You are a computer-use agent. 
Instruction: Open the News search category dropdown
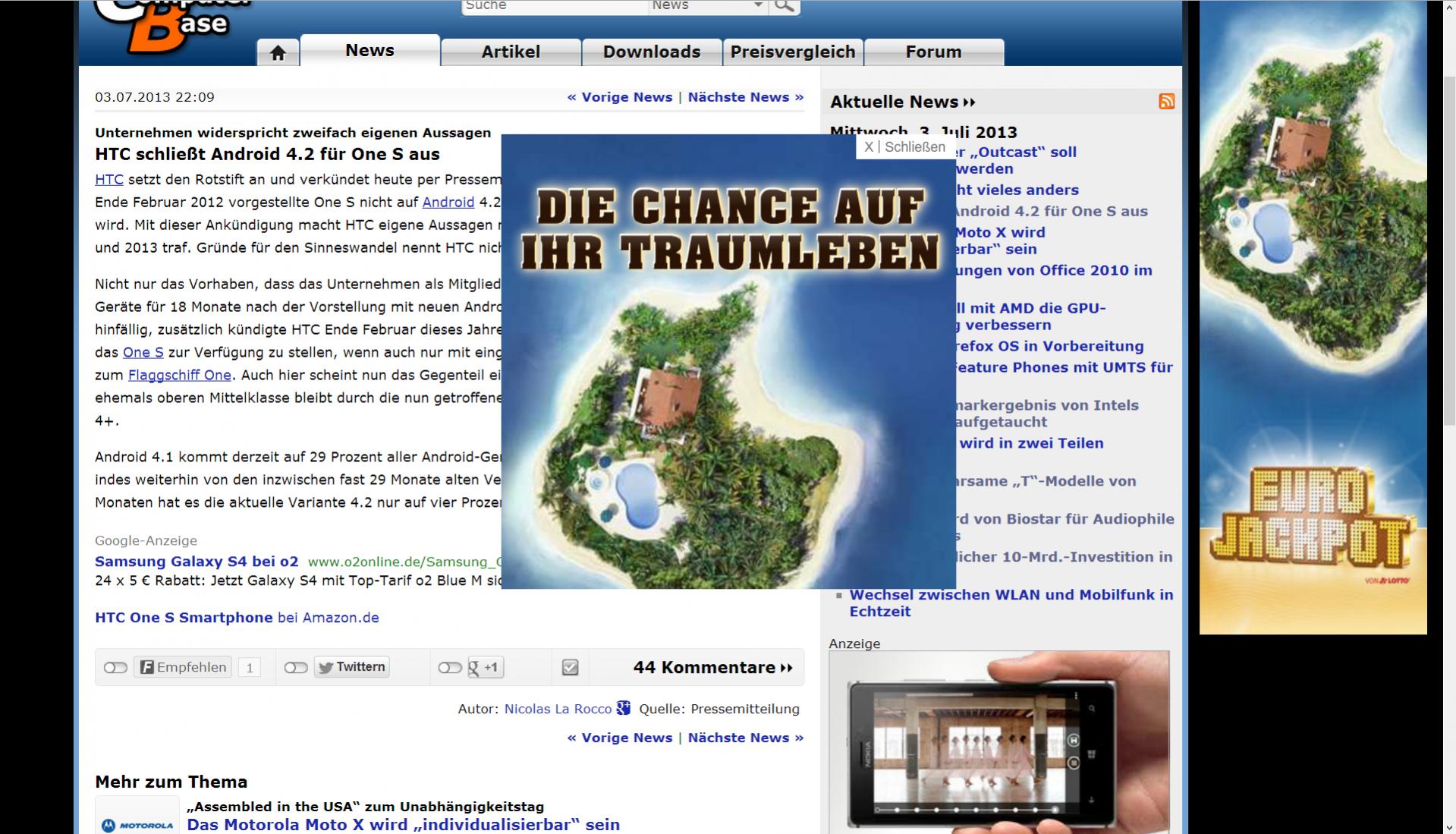[707, 6]
